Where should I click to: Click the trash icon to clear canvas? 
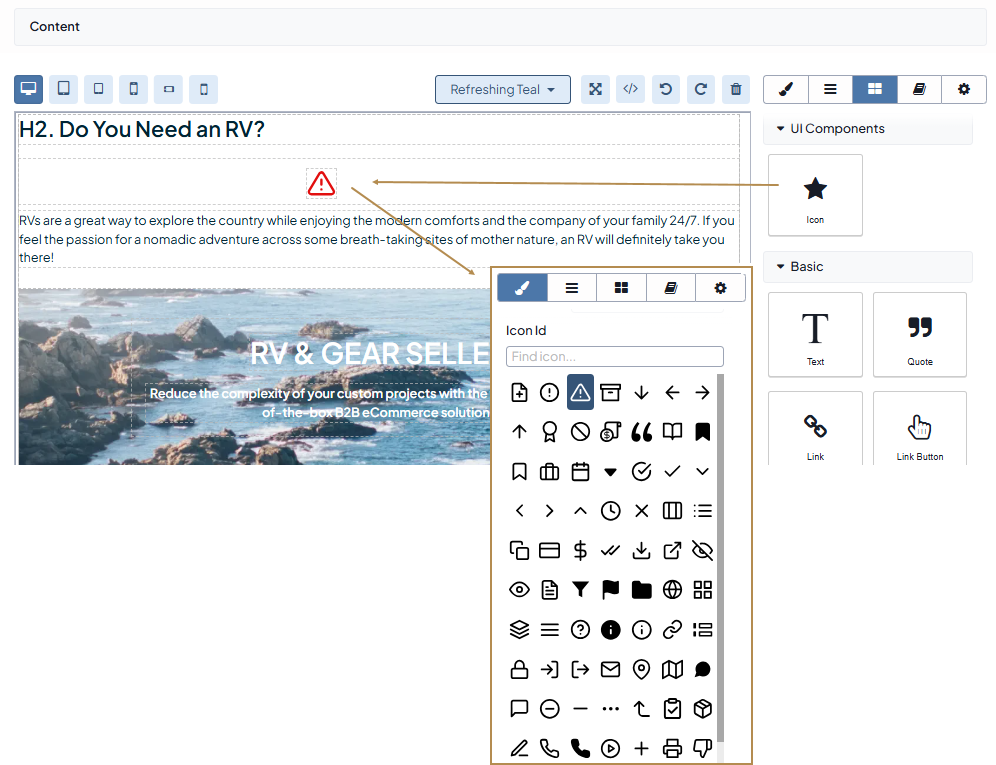[x=736, y=89]
